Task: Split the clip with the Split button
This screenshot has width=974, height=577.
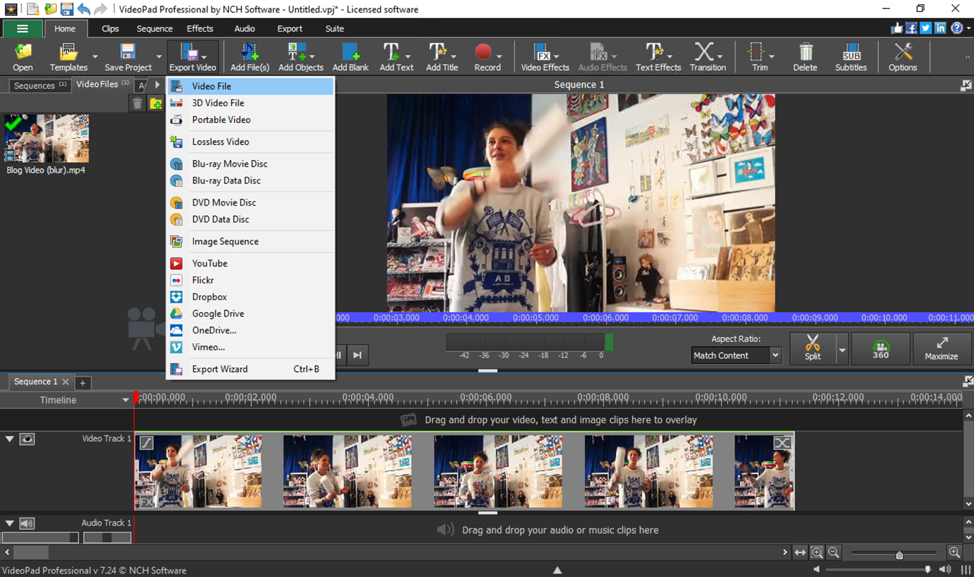Action: click(812, 348)
